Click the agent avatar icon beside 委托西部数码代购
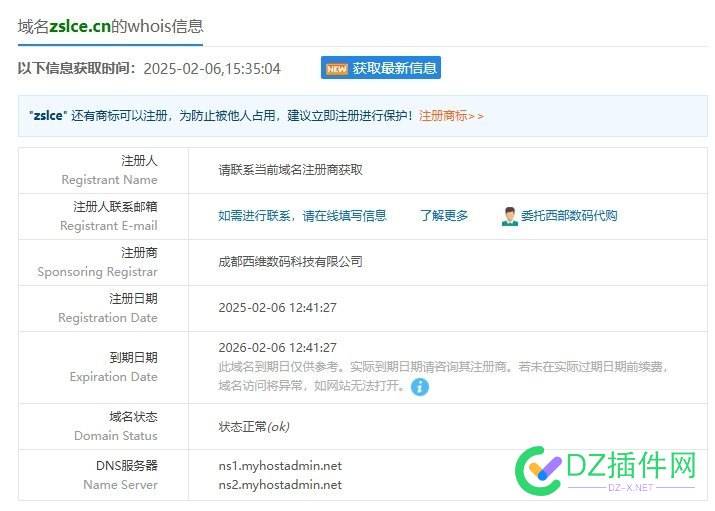This screenshot has height=511, width=715. [x=510, y=216]
